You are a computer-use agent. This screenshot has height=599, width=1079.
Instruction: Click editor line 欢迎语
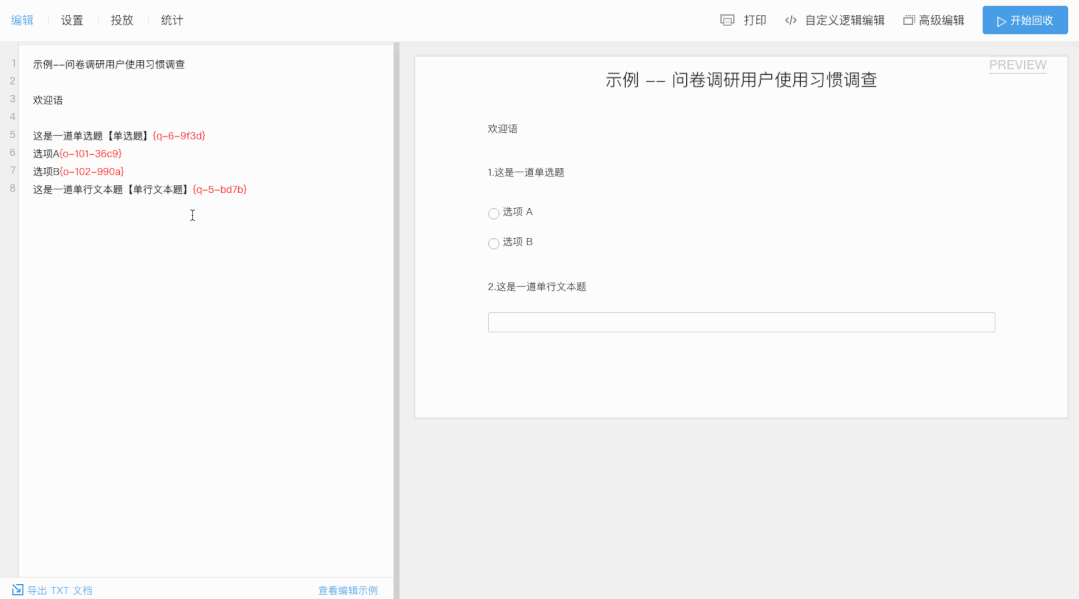coord(47,100)
